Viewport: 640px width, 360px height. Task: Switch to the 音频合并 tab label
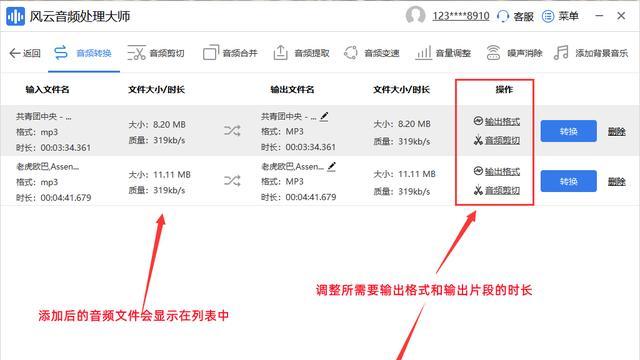click(x=240, y=53)
